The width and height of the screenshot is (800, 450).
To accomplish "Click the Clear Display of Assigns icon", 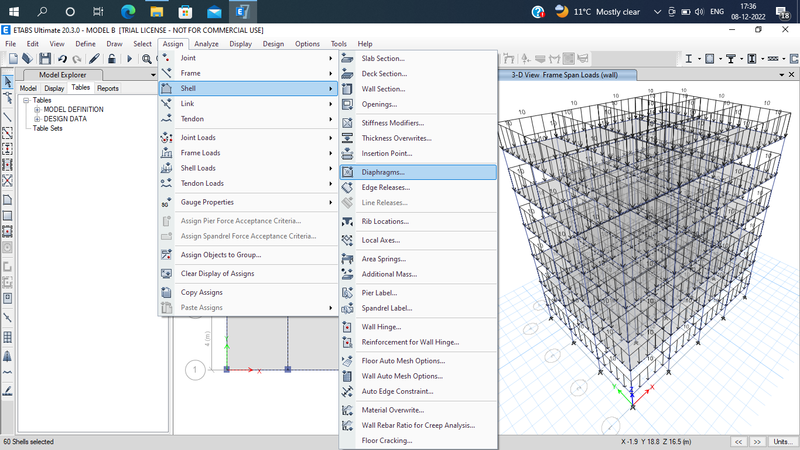I will 166,273.
